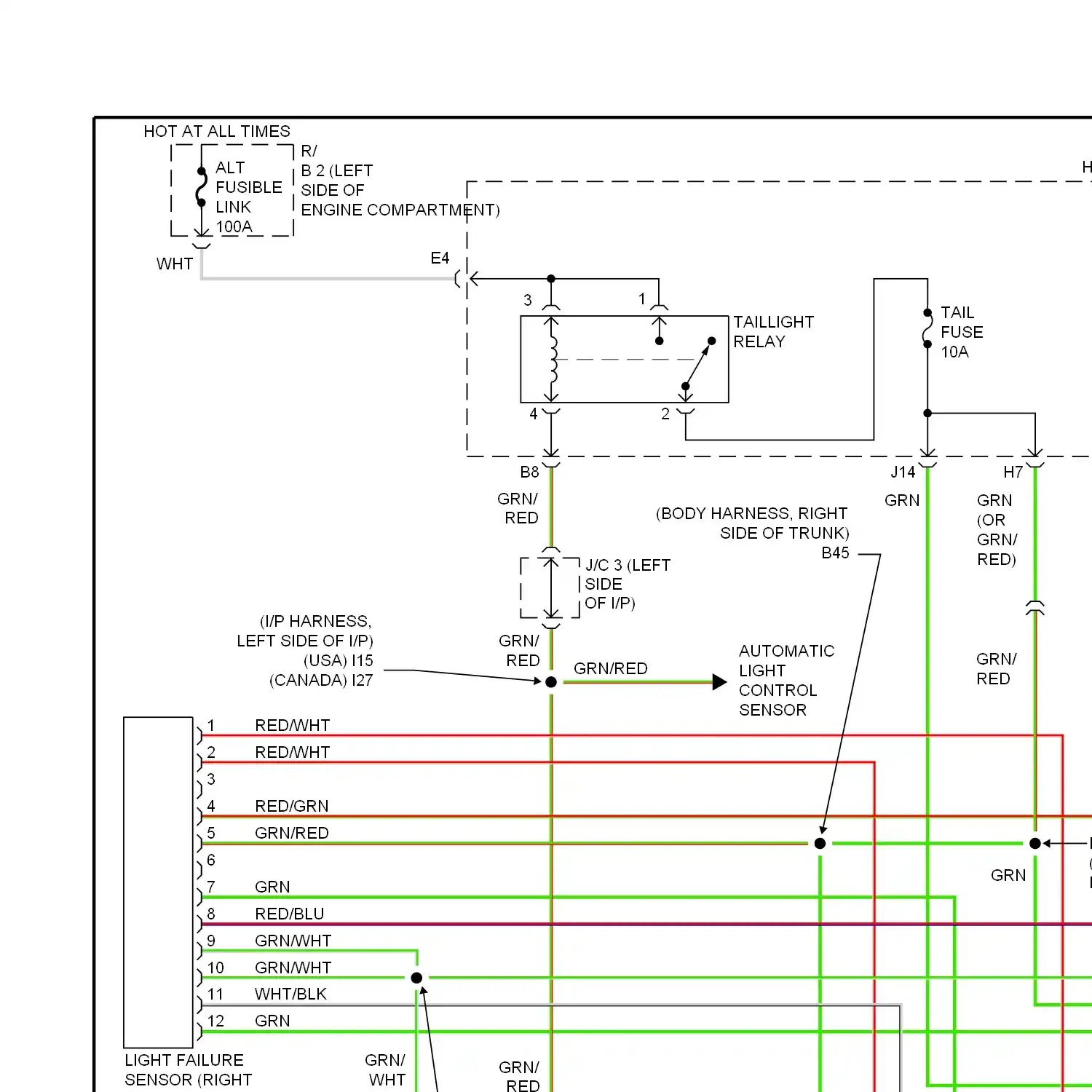Click the WHT wire color label

pyautogui.click(x=175, y=264)
